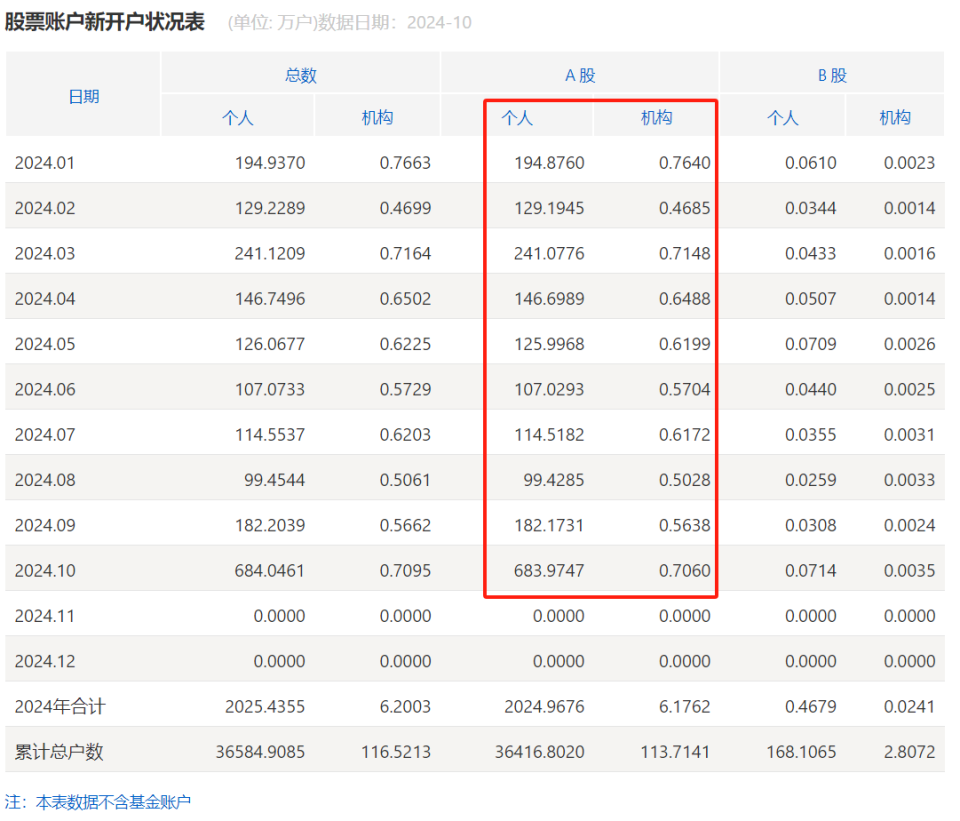
Task: Select the value 6.2003
Action: click(405, 707)
